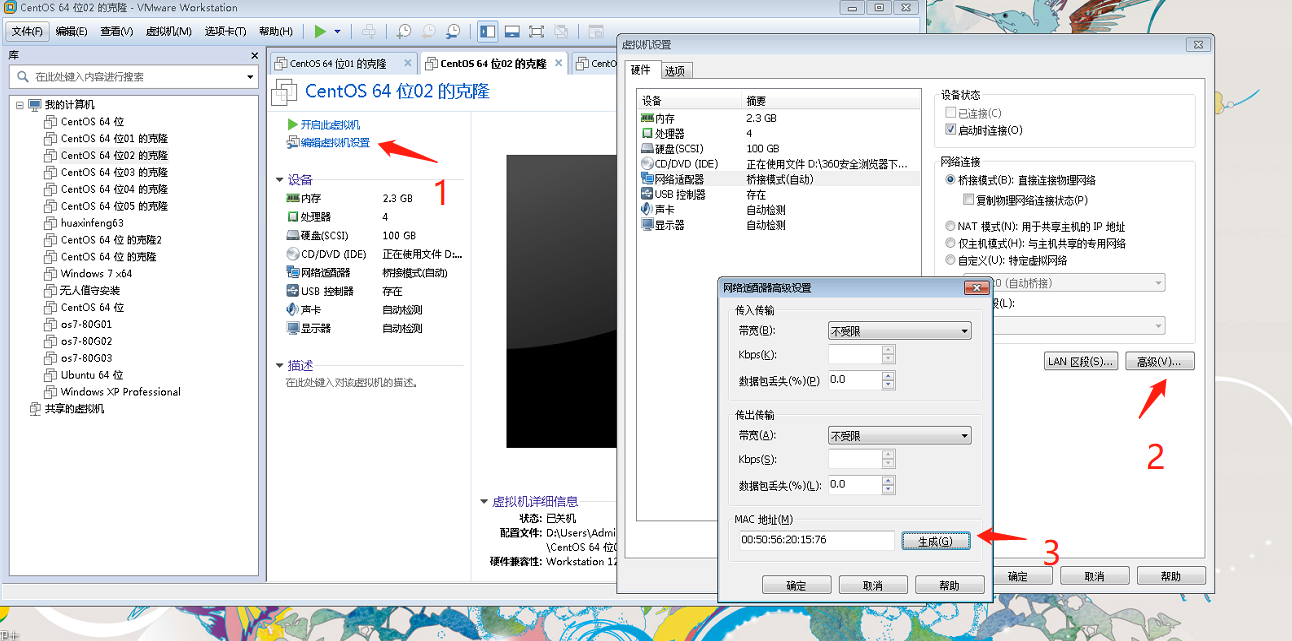Click incoming 数据包丢失(%)(P) spinner arrows
This screenshot has width=1292, height=641.
[888, 380]
